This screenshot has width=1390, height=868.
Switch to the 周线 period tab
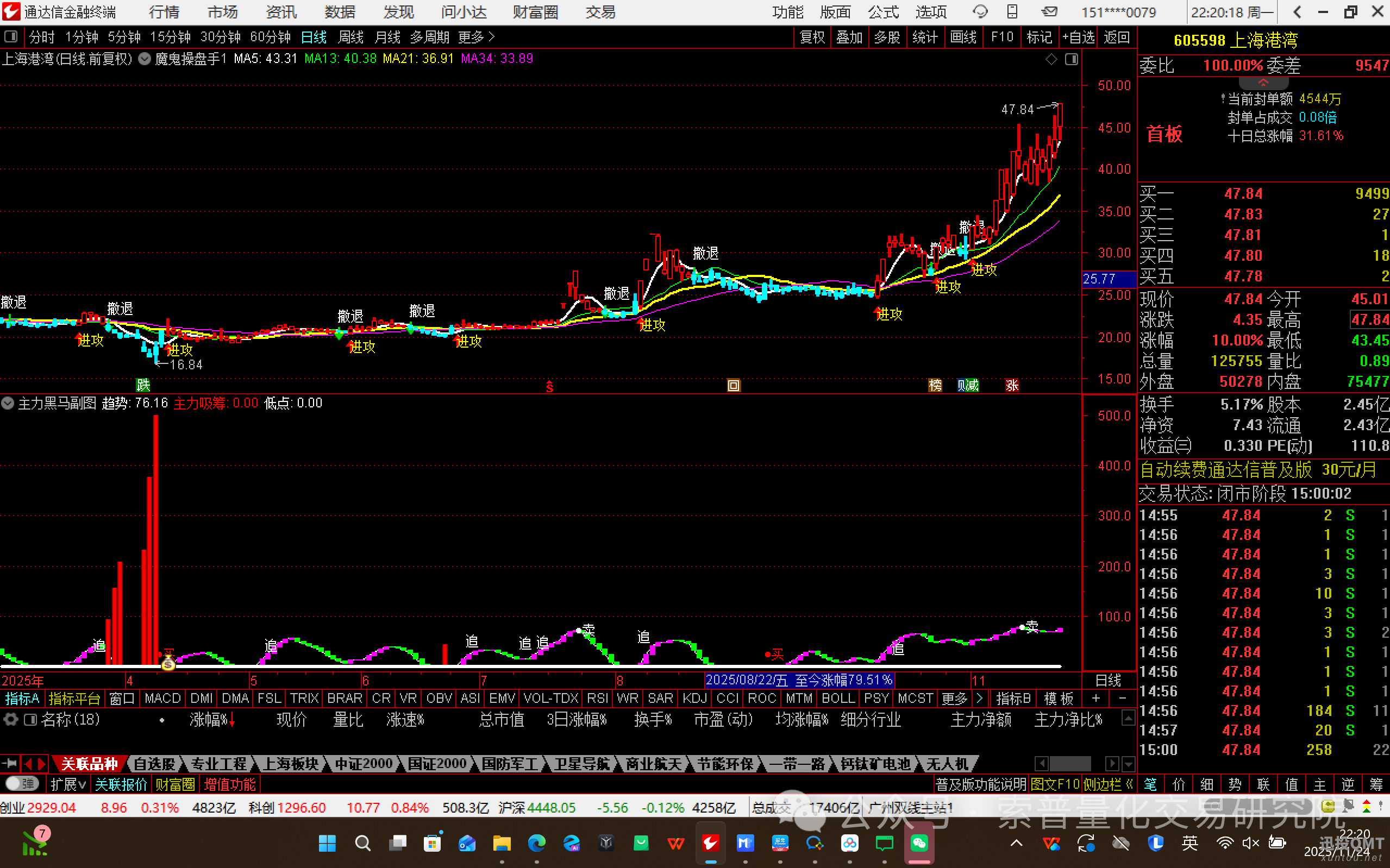tap(350, 37)
